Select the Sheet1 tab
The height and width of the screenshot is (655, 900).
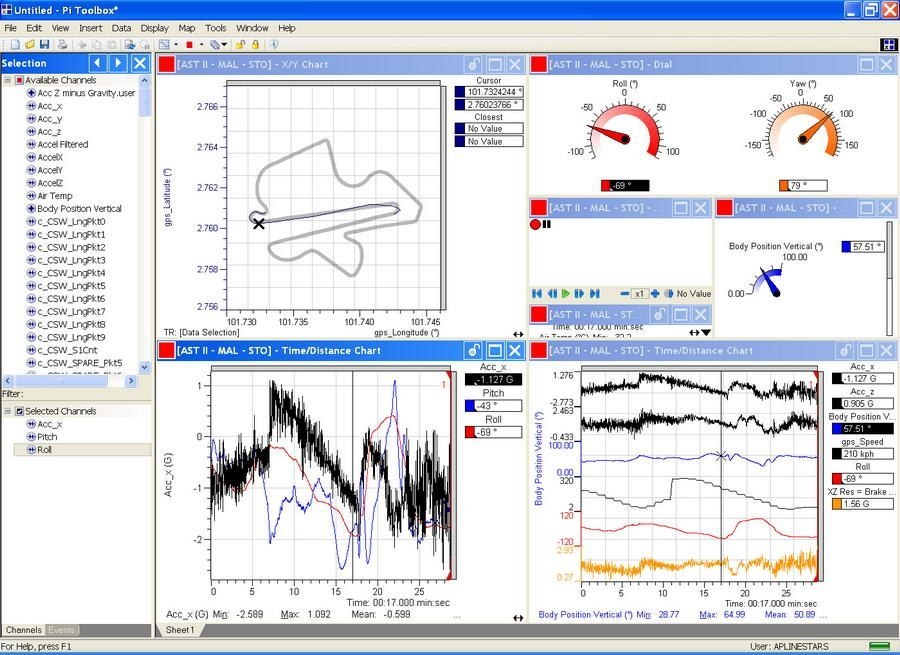click(x=180, y=630)
